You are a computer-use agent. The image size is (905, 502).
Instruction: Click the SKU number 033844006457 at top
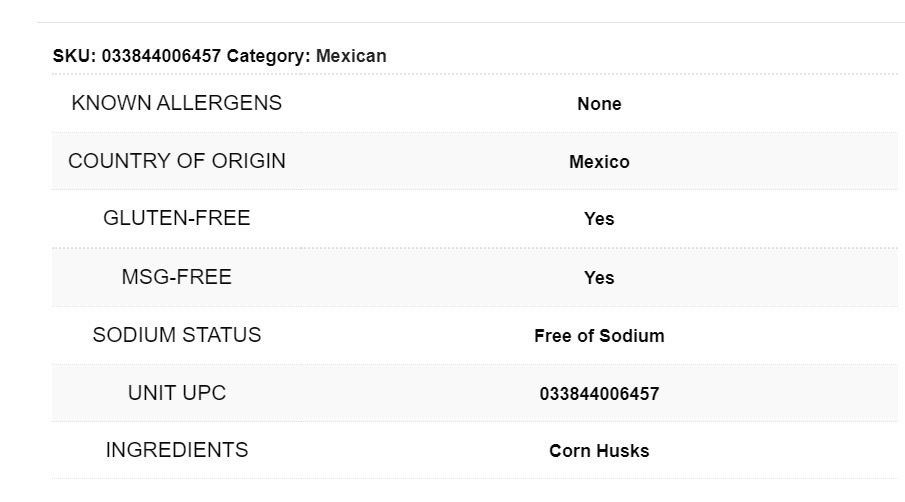pos(161,56)
